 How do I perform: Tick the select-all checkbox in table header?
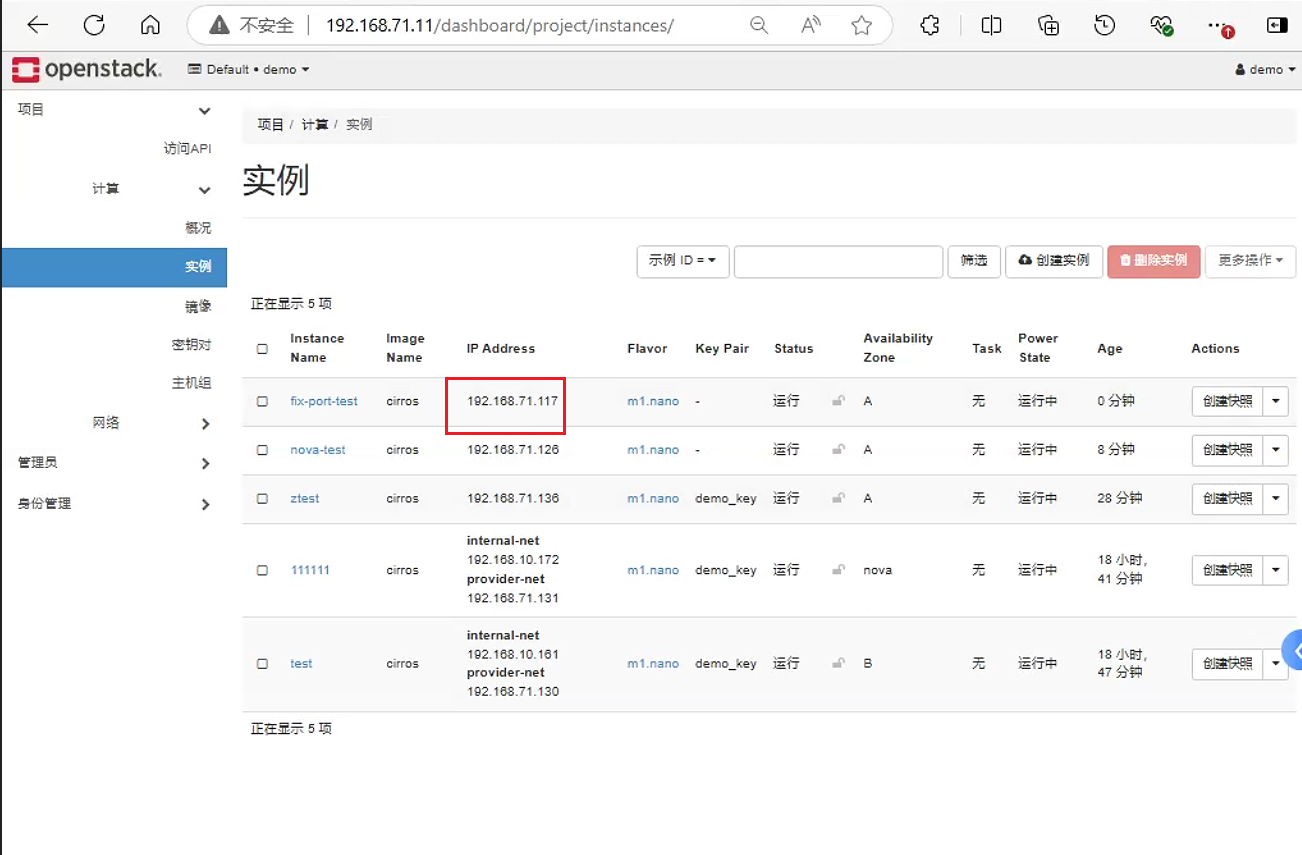[x=262, y=349]
